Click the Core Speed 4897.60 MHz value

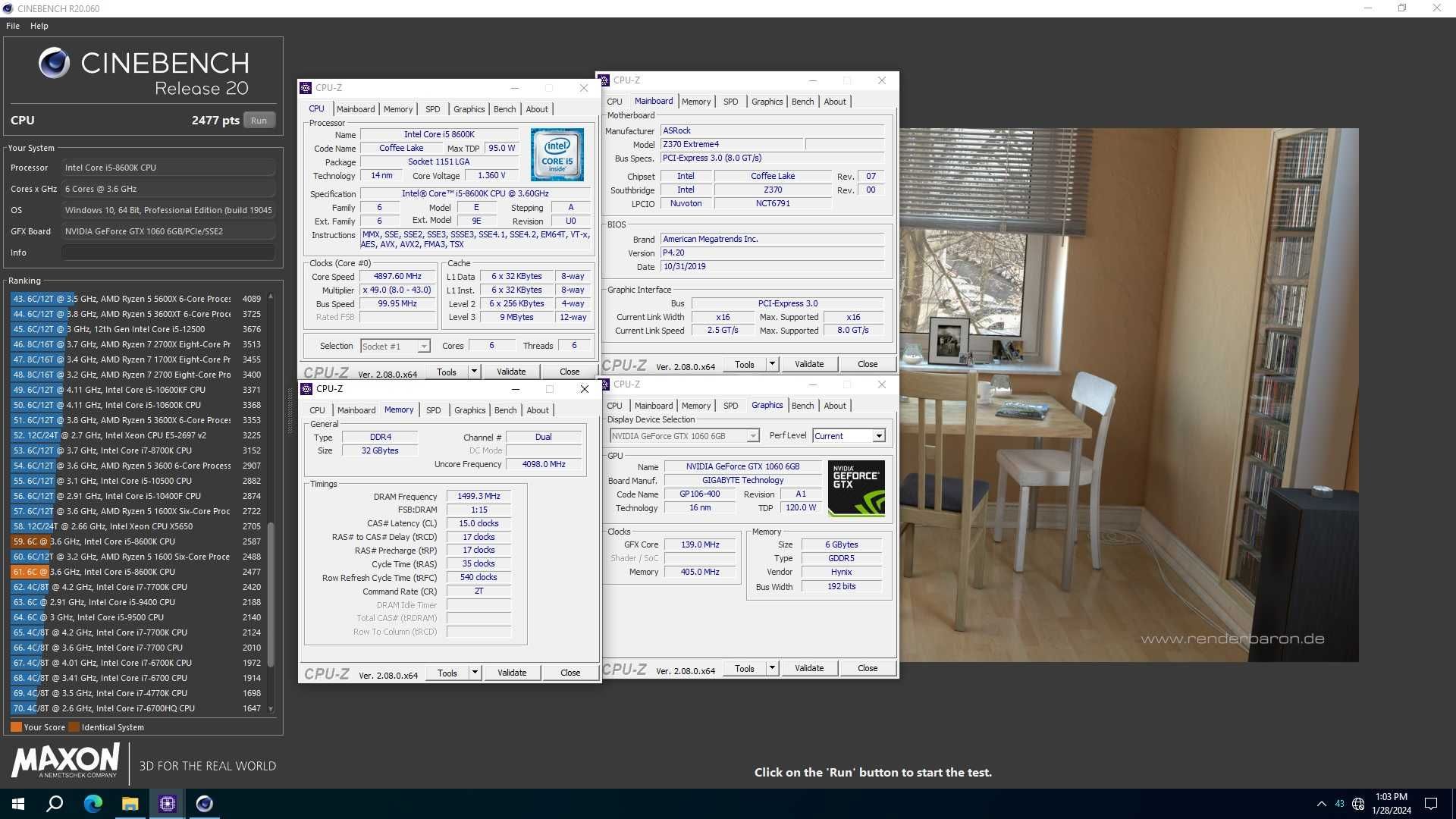point(397,277)
